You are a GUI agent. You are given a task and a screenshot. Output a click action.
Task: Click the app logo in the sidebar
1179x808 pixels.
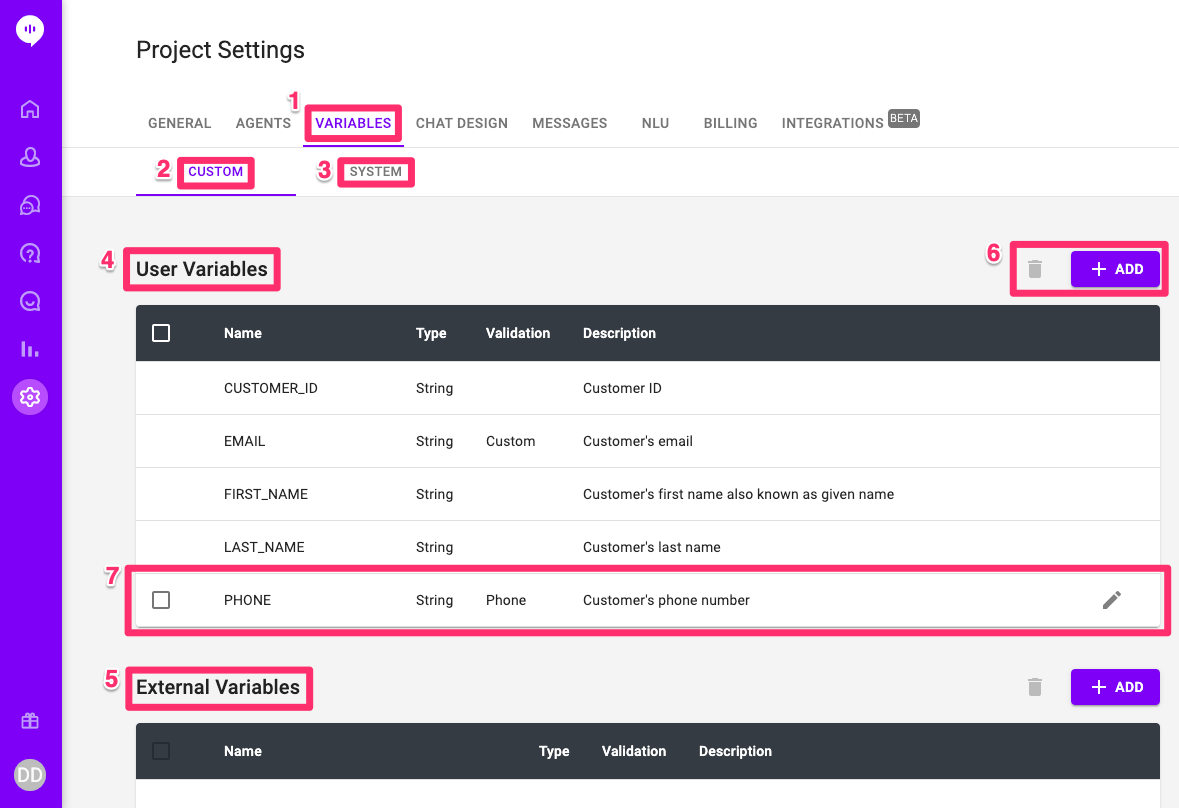pos(30,31)
